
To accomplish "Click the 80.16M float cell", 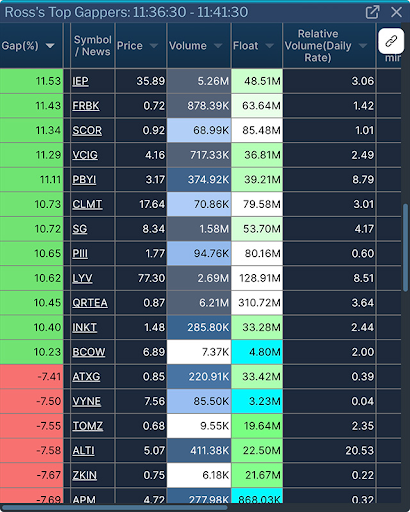I will 257,253.
